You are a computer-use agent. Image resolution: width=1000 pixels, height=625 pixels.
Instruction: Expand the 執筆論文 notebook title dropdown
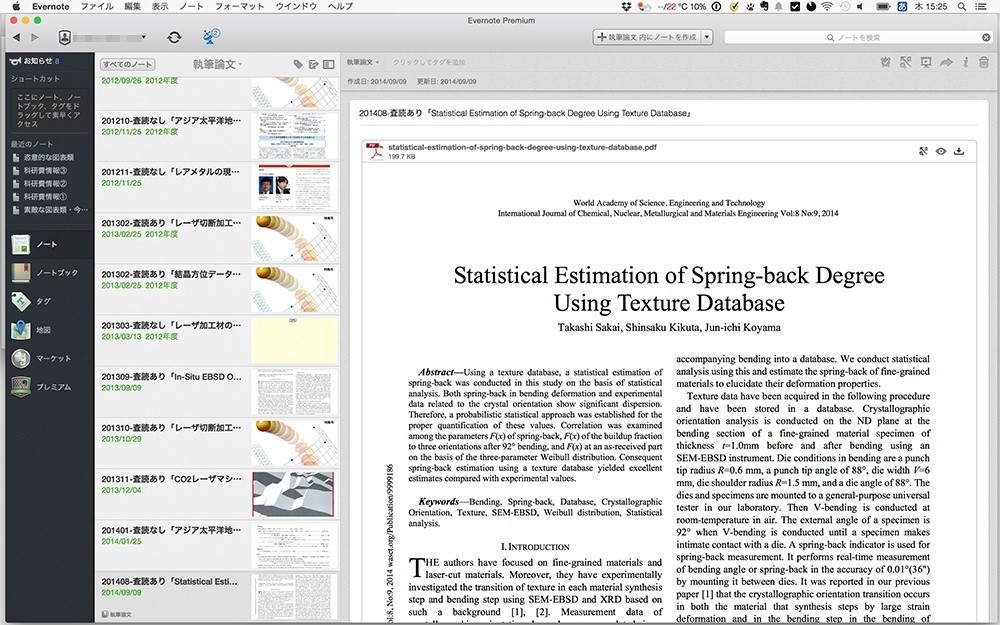point(218,64)
